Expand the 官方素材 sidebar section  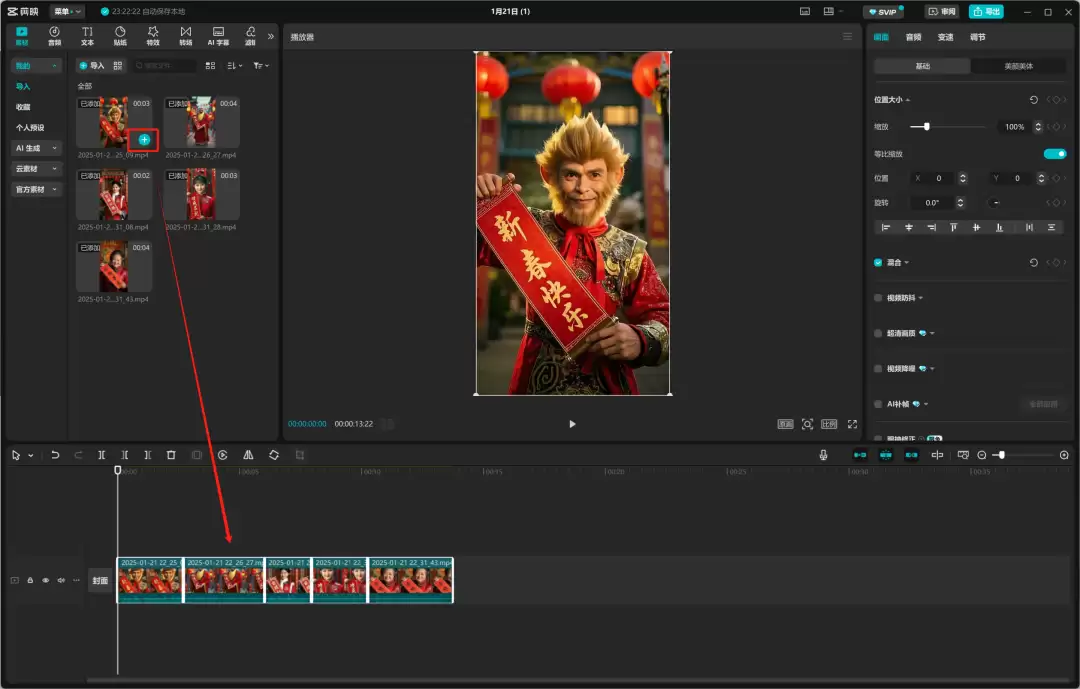[36, 189]
